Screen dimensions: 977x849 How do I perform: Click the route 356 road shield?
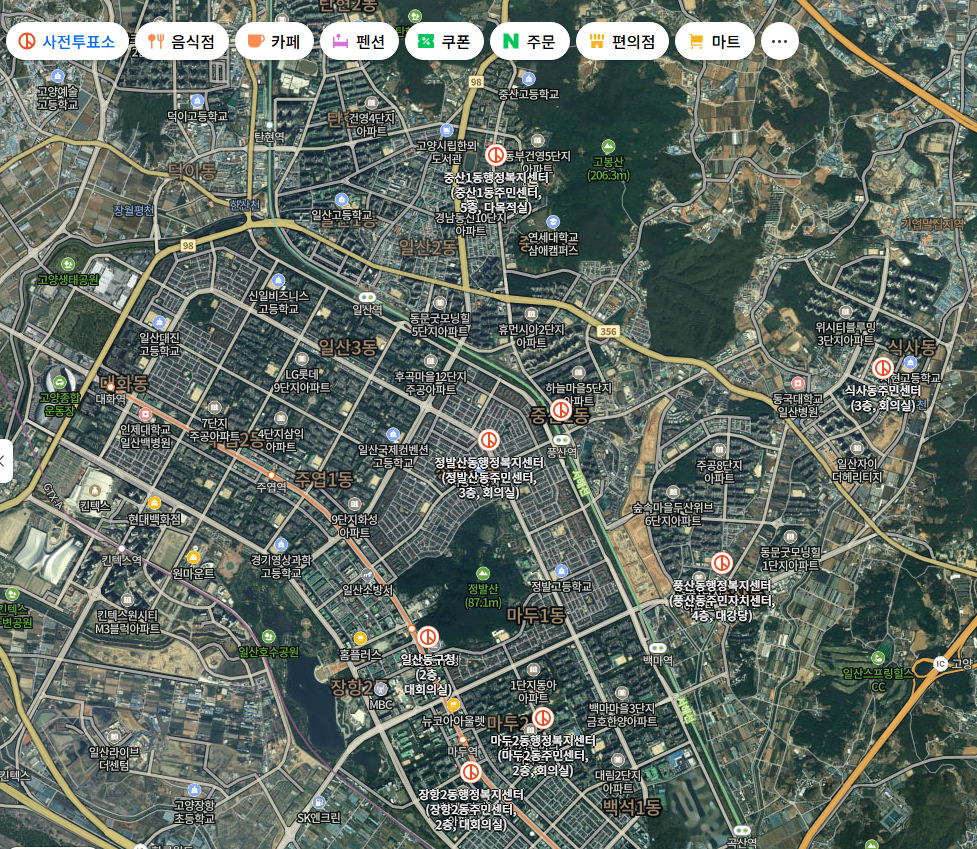(x=608, y=331)
